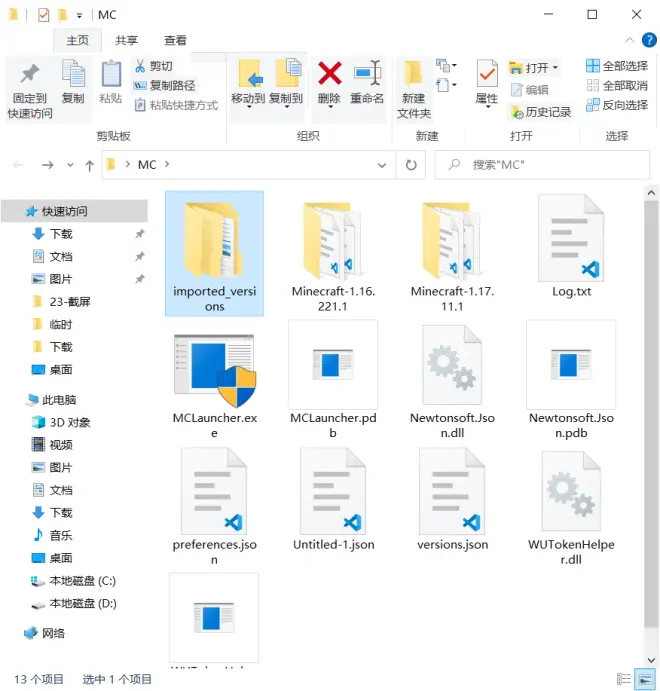Open the New Item dropdown in ribbon

click(446, 66)
